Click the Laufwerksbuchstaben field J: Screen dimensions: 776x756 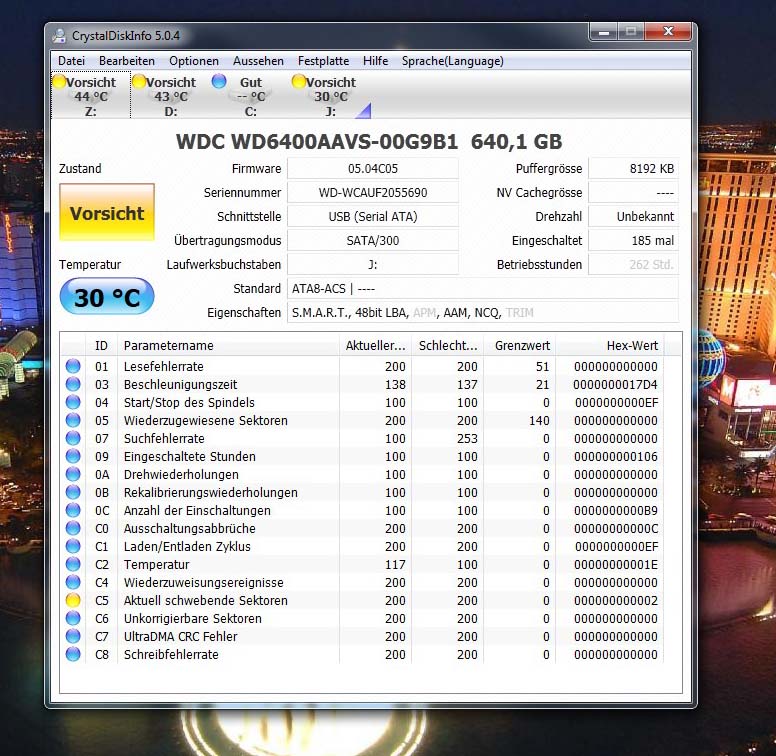pyautogui.click(x=373, y=265)
